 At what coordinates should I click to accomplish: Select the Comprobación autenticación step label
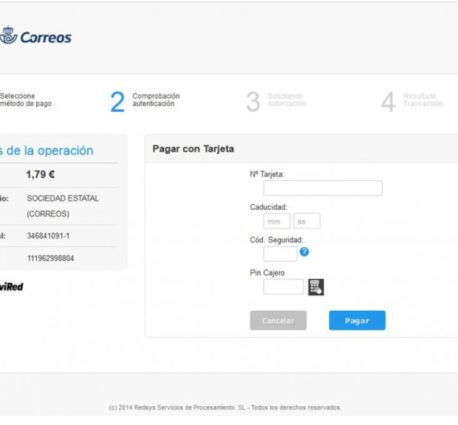pos(156,100)
